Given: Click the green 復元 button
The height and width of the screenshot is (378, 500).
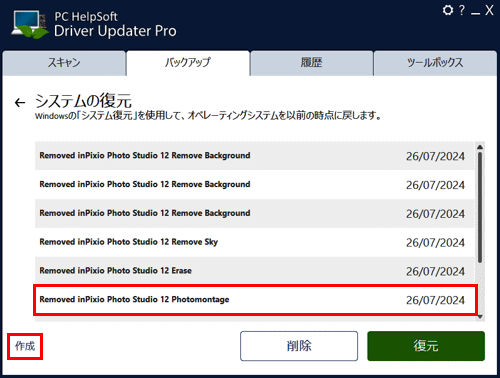Looking at the screenshot, I should [x=426, y=346].
